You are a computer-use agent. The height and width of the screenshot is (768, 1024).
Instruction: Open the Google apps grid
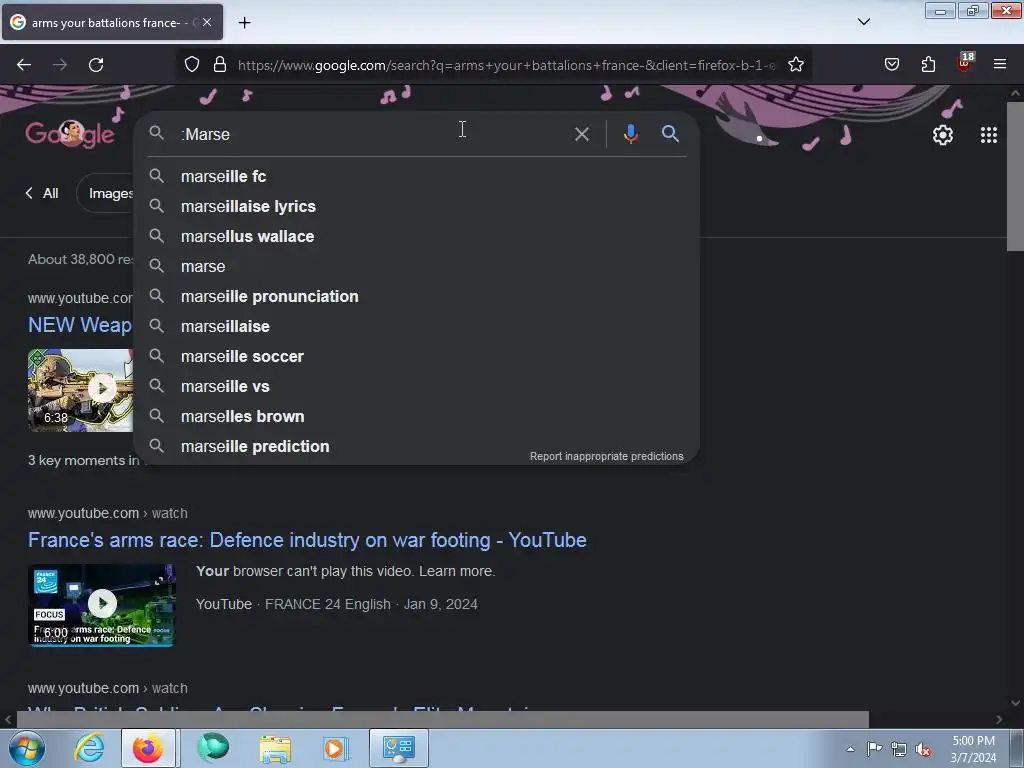[989, 135]
